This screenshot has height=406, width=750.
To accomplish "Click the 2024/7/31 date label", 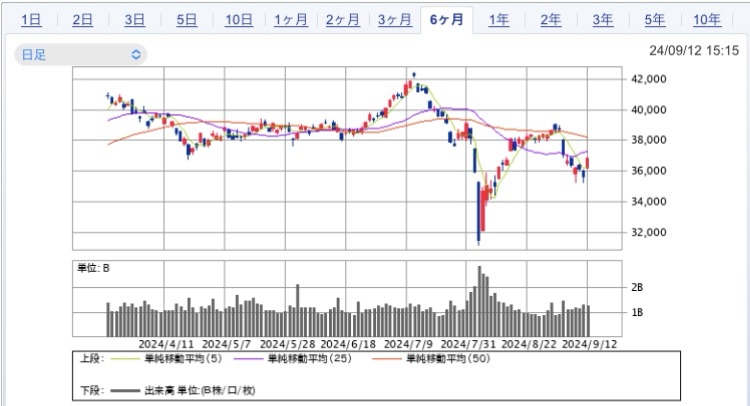I will tap(468, 344).
